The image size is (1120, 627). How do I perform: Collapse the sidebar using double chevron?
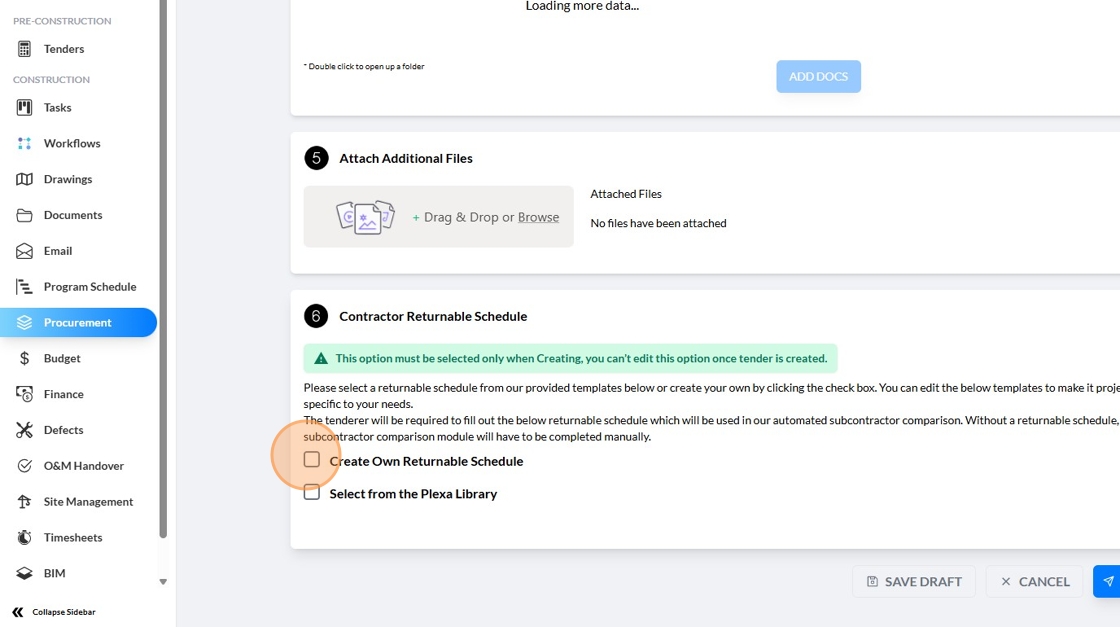pyautogui.click(x=18, y=612)
